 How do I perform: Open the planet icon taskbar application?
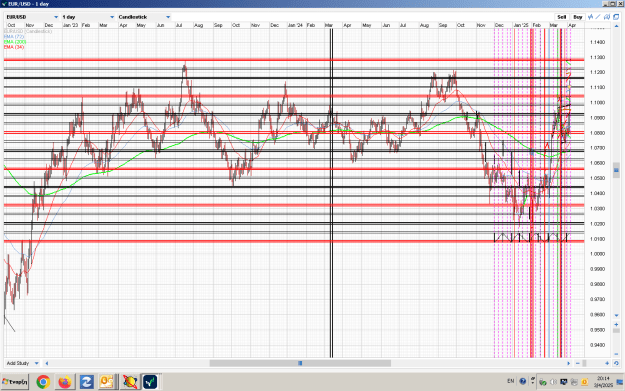(x=130, y=382)
